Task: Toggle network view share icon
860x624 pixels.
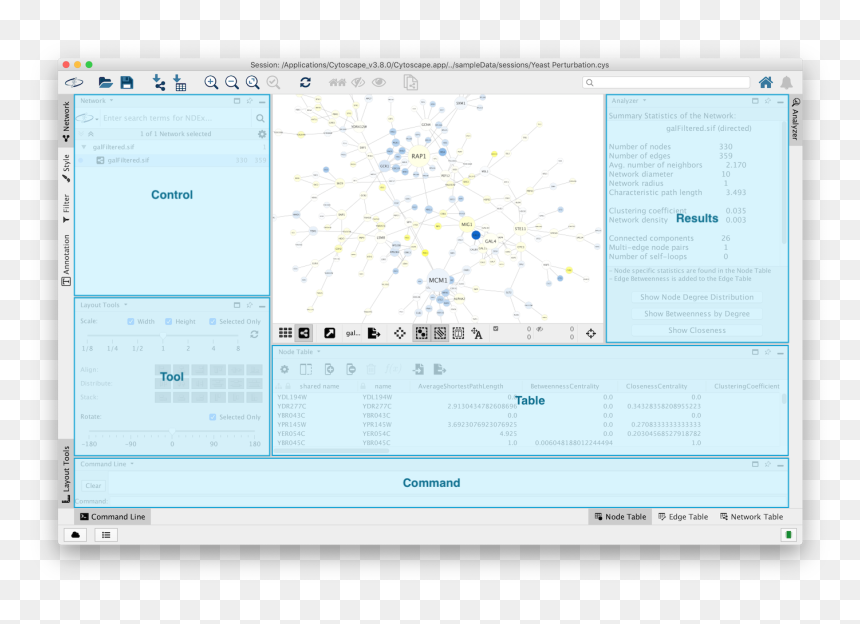Action: 304,333
